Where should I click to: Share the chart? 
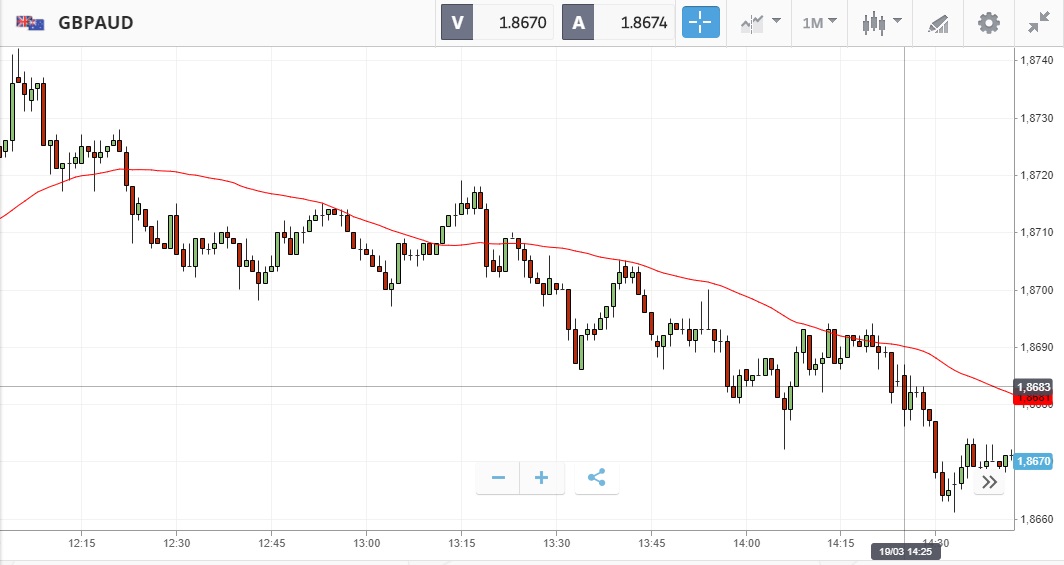597,478
